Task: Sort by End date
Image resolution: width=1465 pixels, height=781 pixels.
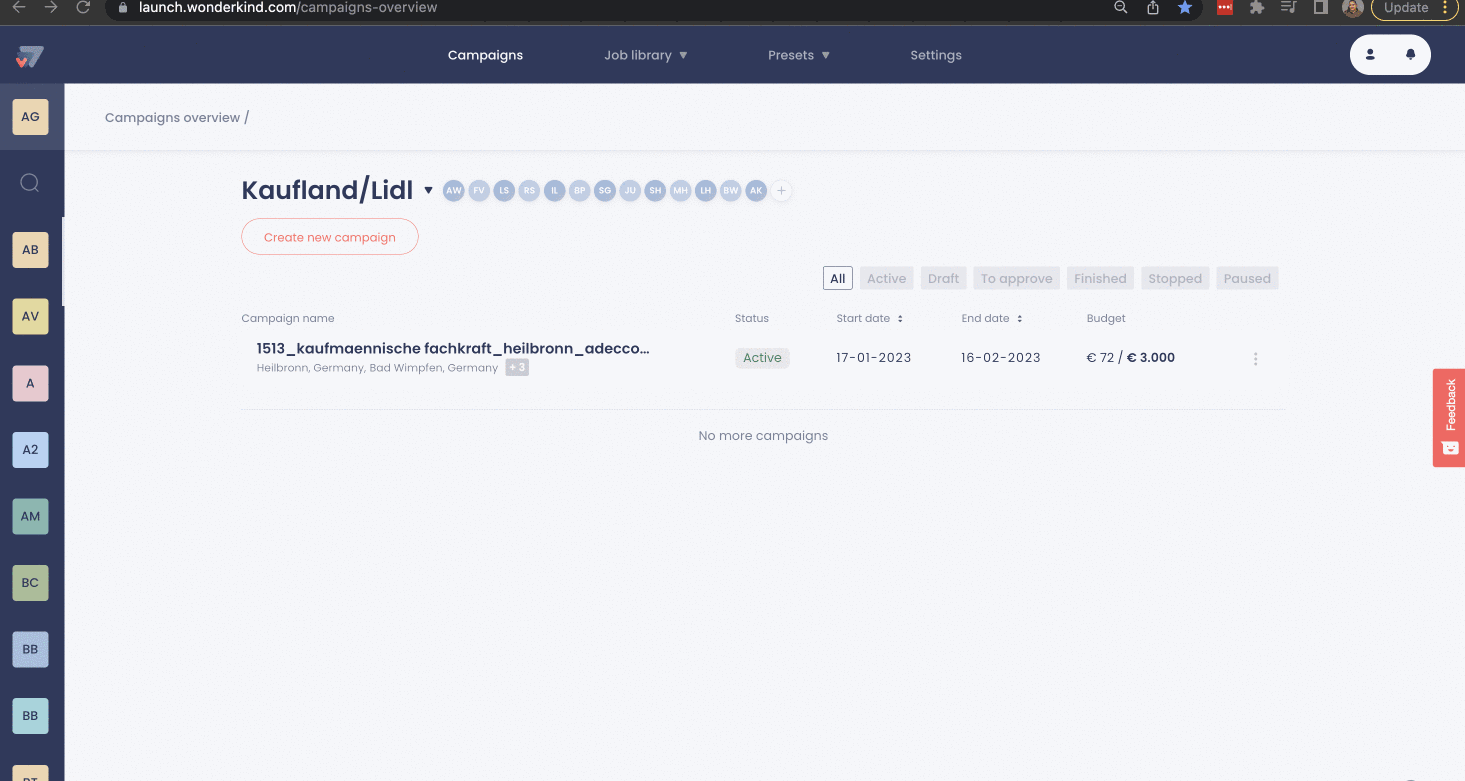Action: (992, 318)
